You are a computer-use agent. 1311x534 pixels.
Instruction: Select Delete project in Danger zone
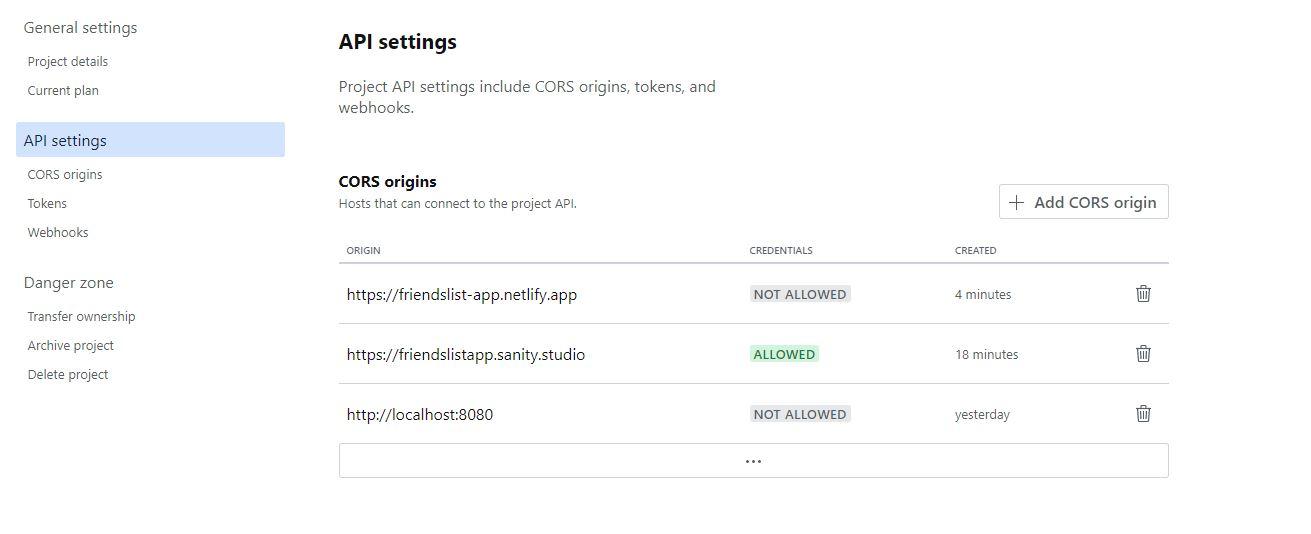(68, 375)
